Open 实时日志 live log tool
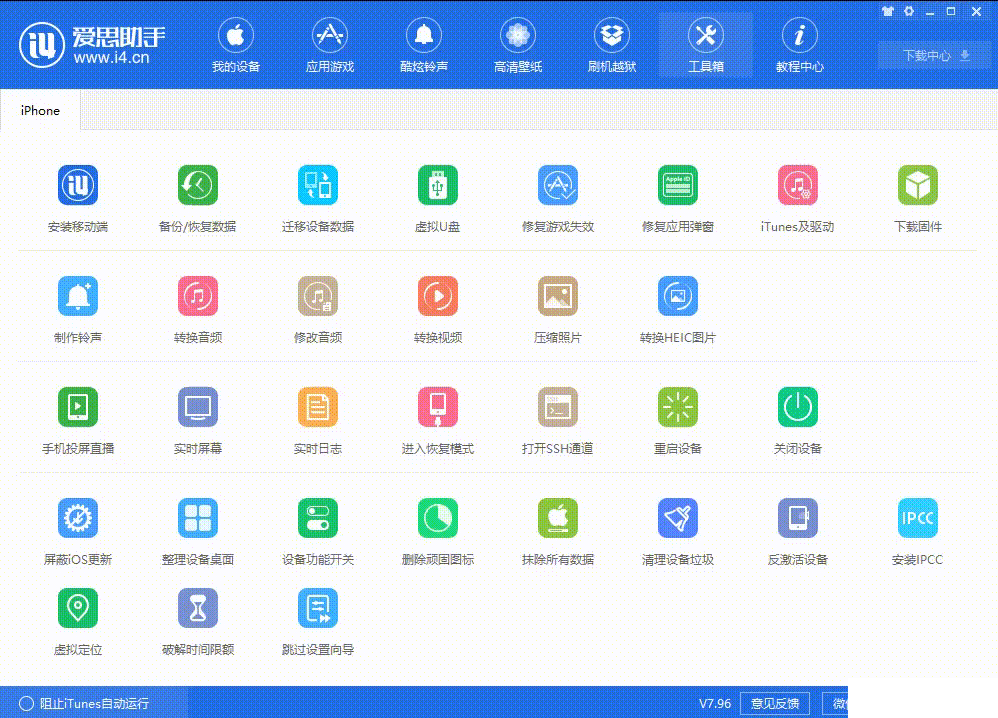 coord(318,407)
